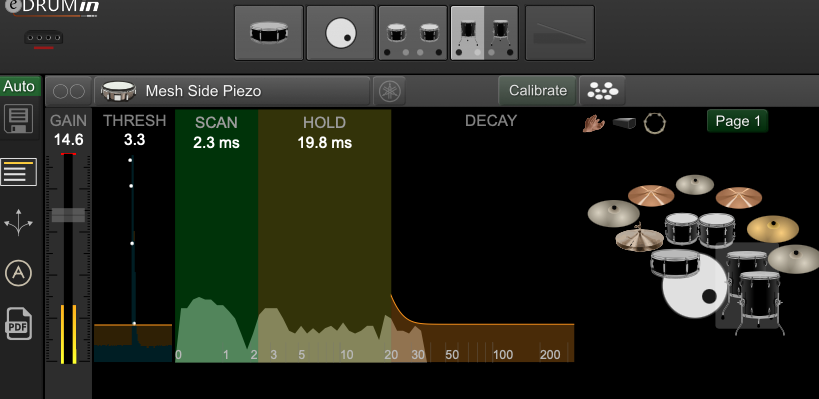819x399 pixels.
Task: Select the cowbell percussion icon
Action: click(624, 123)
